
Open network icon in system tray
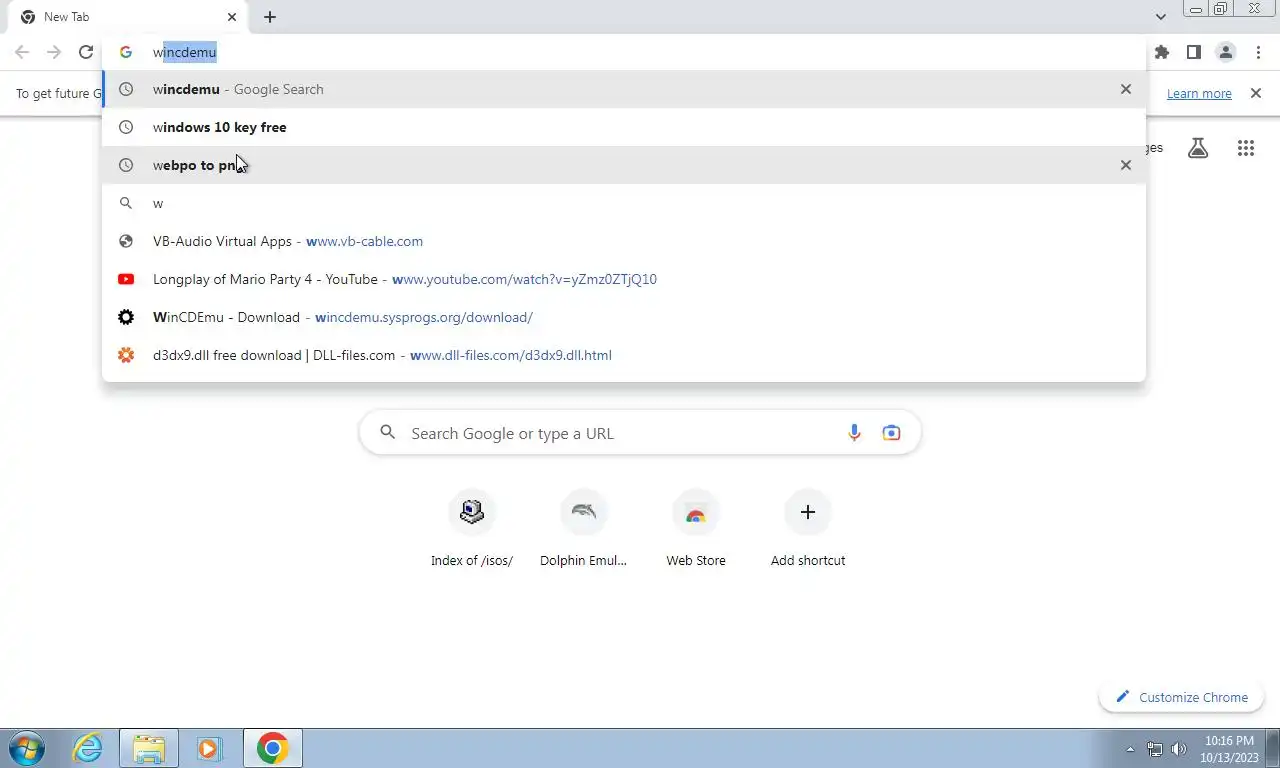(1155, 749)
